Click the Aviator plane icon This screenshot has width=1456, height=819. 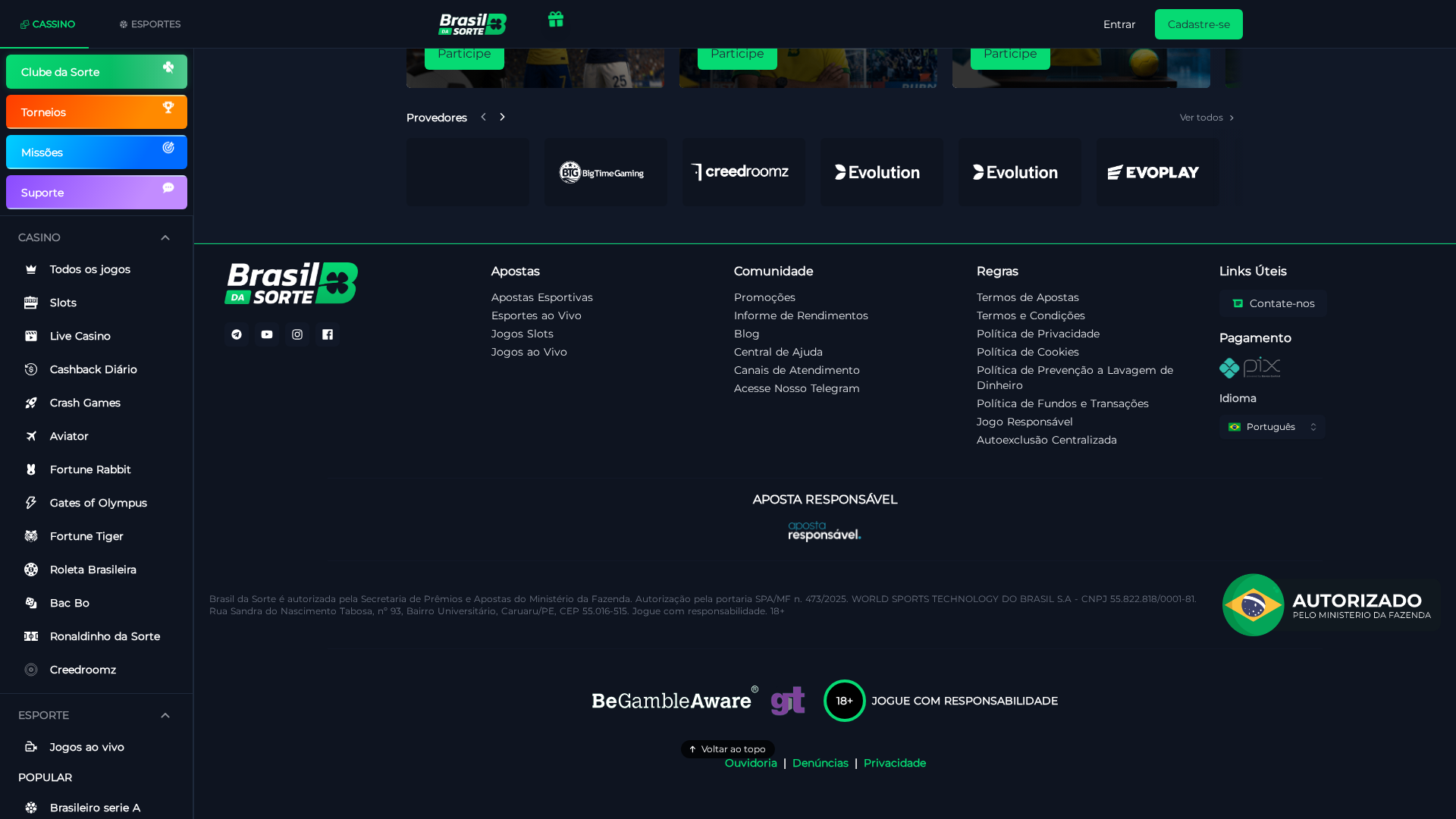[31, 436]
